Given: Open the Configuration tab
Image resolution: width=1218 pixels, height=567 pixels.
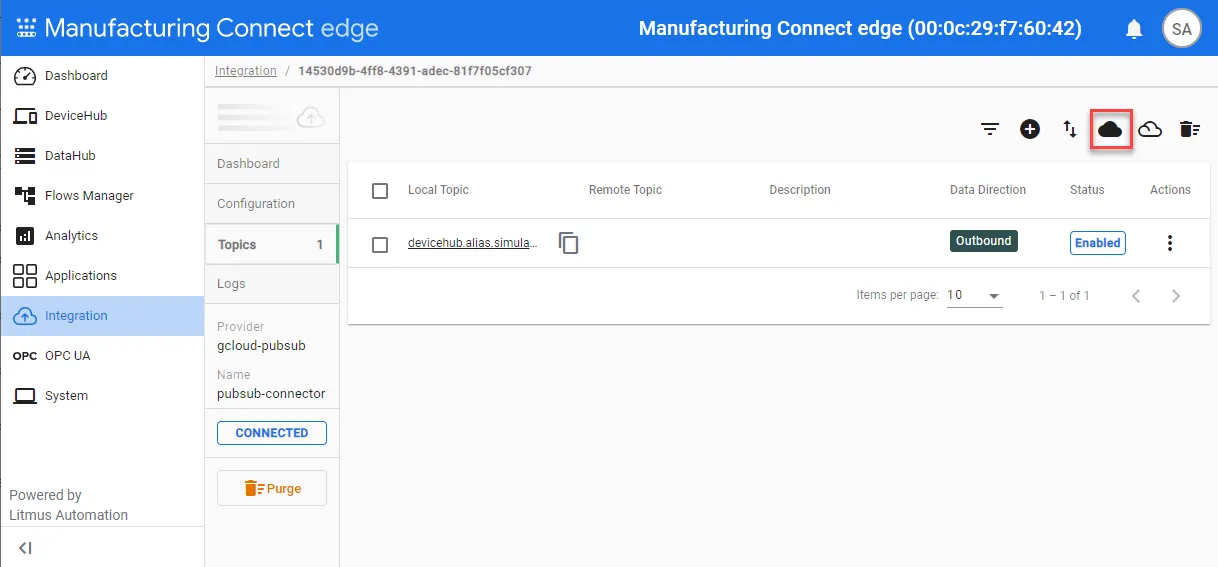Looking at the screenshot, I should tap(272, 204).
